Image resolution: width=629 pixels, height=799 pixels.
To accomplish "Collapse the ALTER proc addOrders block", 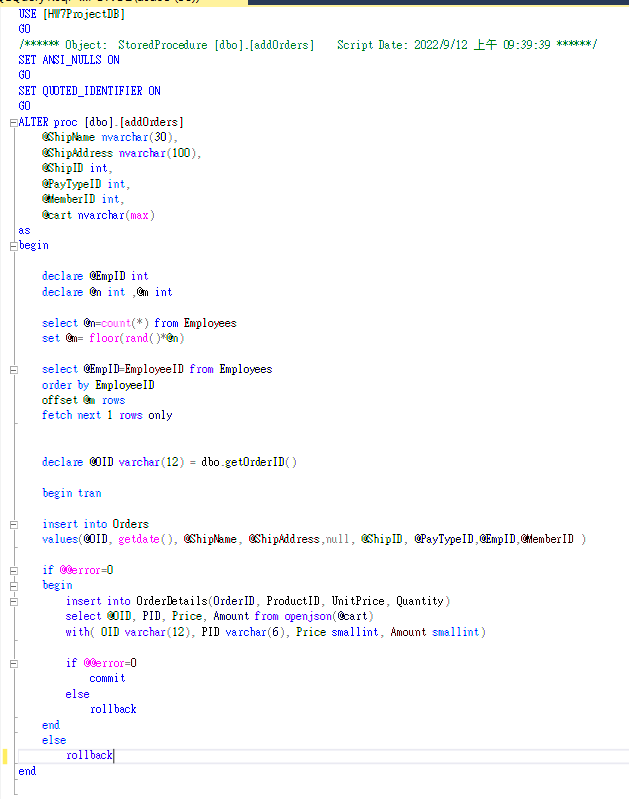I will (x=13, y=122).
